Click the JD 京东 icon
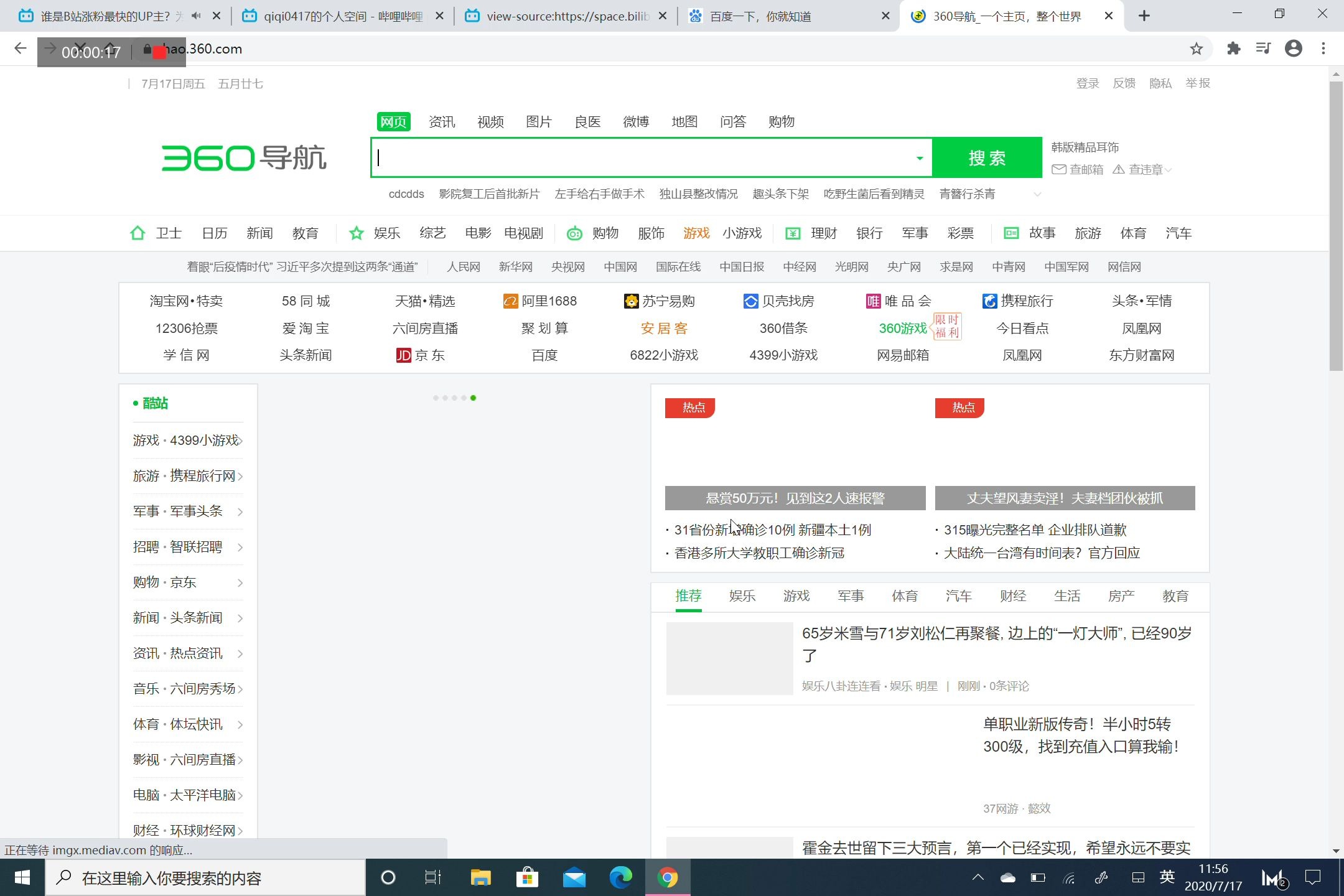This screenshot has width=1344, height=896. tap(403, 355)
